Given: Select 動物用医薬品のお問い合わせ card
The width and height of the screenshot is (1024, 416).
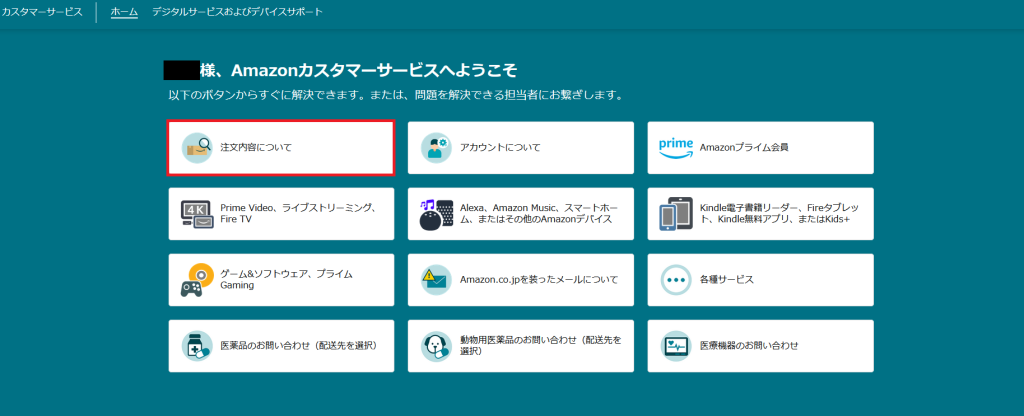Looking at the screenshot, I should 520,345.
